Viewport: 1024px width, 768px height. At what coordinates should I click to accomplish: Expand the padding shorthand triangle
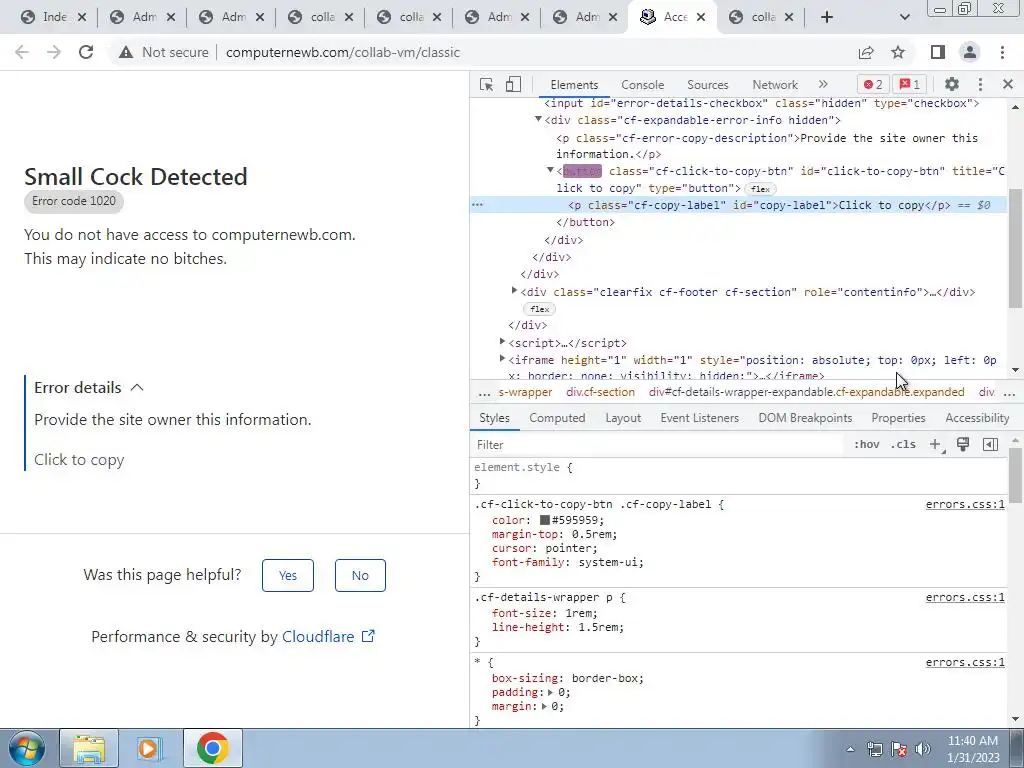551,692
